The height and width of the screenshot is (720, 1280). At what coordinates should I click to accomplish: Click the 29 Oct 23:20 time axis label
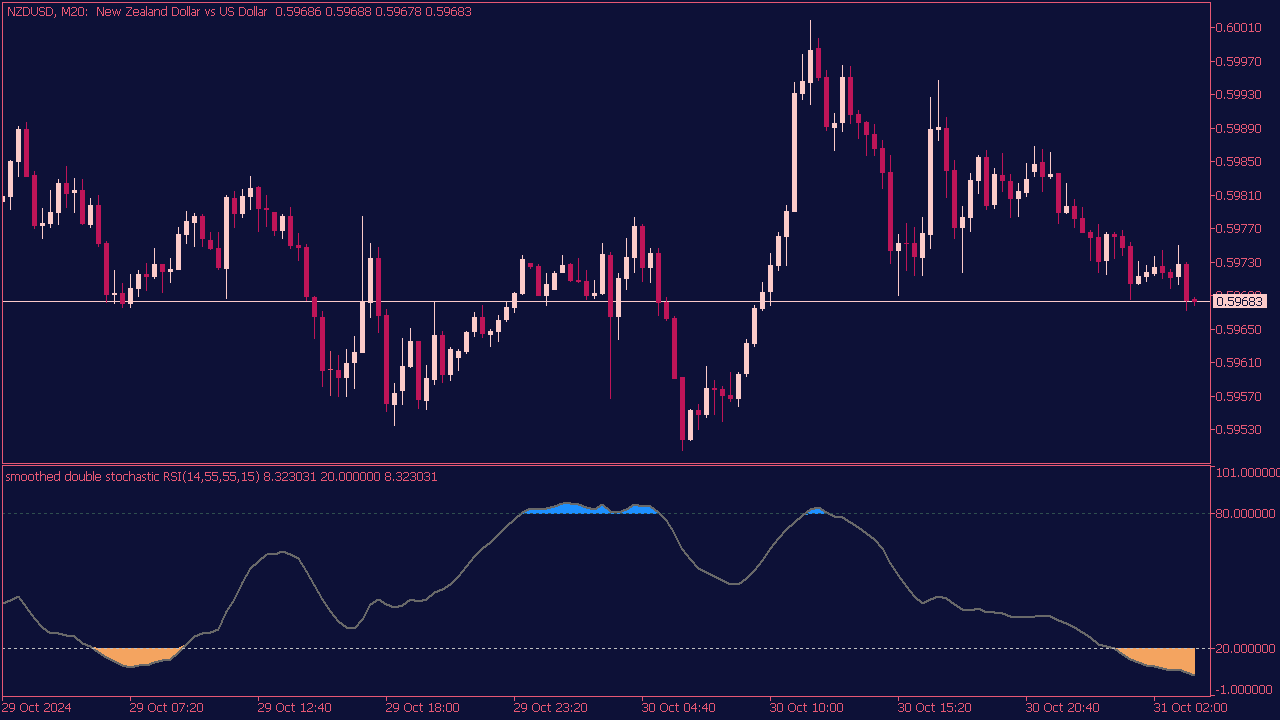pyautogui.click(x=551, y=707)
